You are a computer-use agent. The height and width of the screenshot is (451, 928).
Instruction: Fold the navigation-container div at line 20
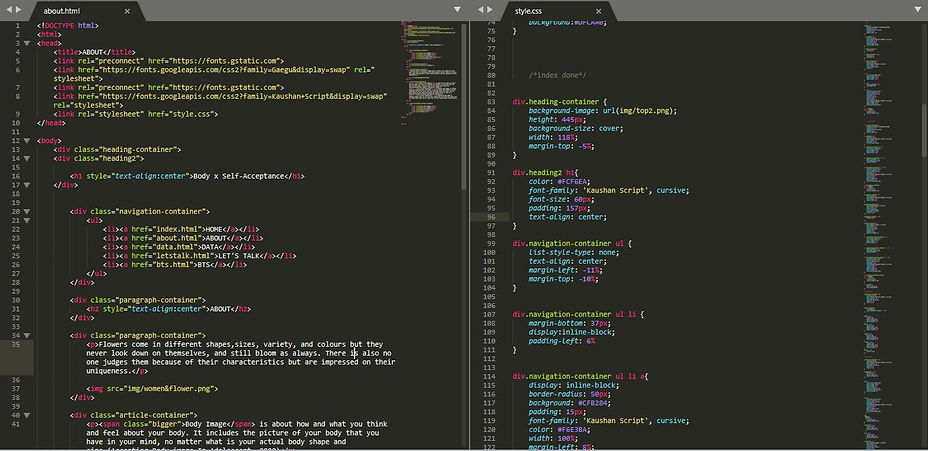click(26, 211)
